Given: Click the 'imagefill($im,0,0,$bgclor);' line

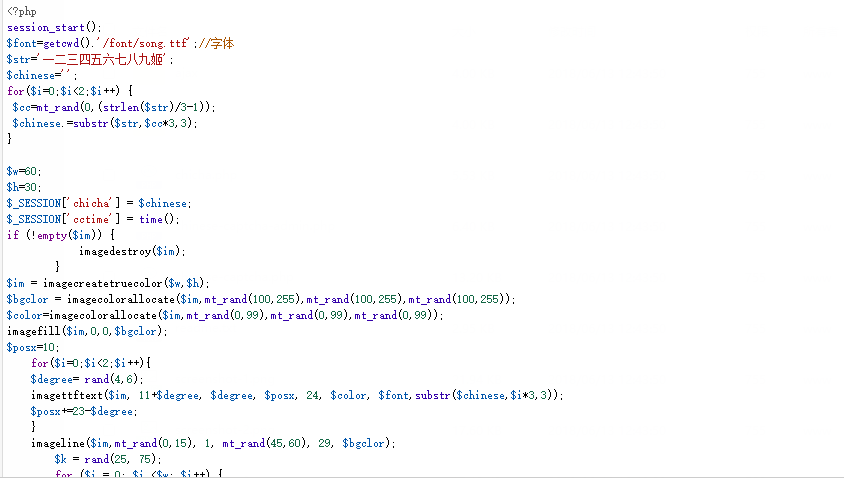Looking at the screenshot, I should pos(87,331).
